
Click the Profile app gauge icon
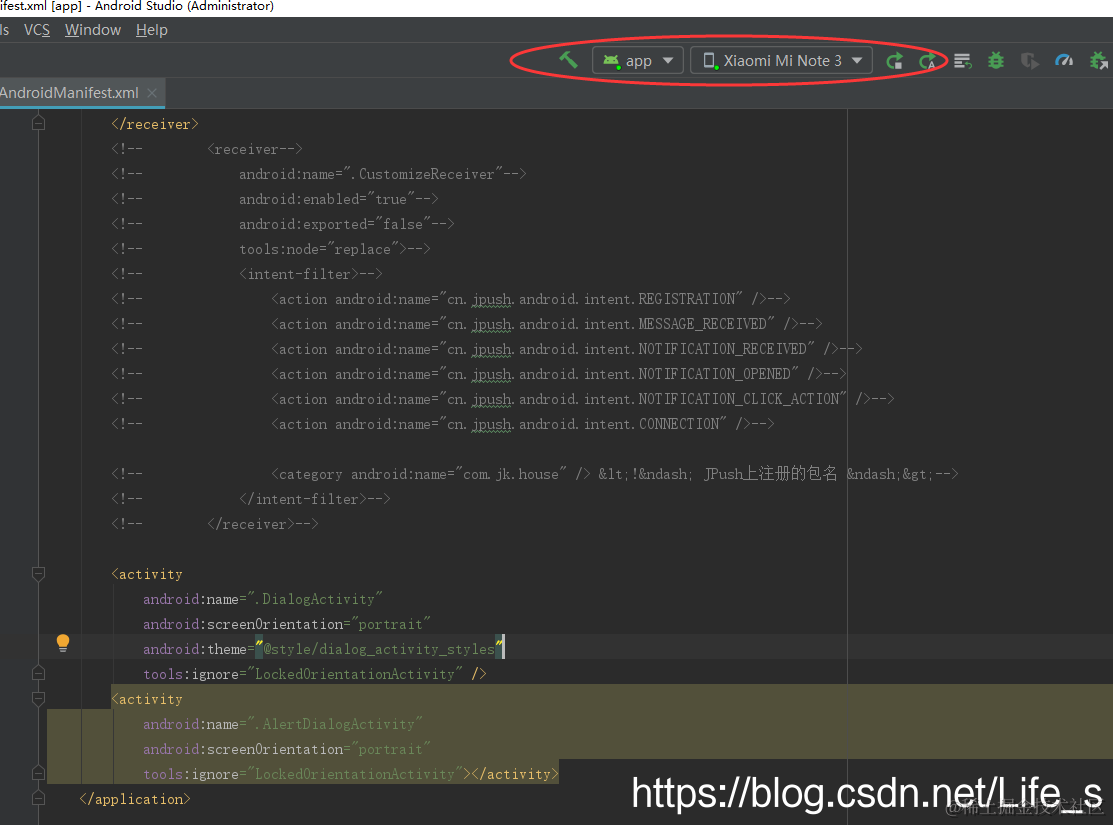pyautogui.click(x=1063, y=61)
